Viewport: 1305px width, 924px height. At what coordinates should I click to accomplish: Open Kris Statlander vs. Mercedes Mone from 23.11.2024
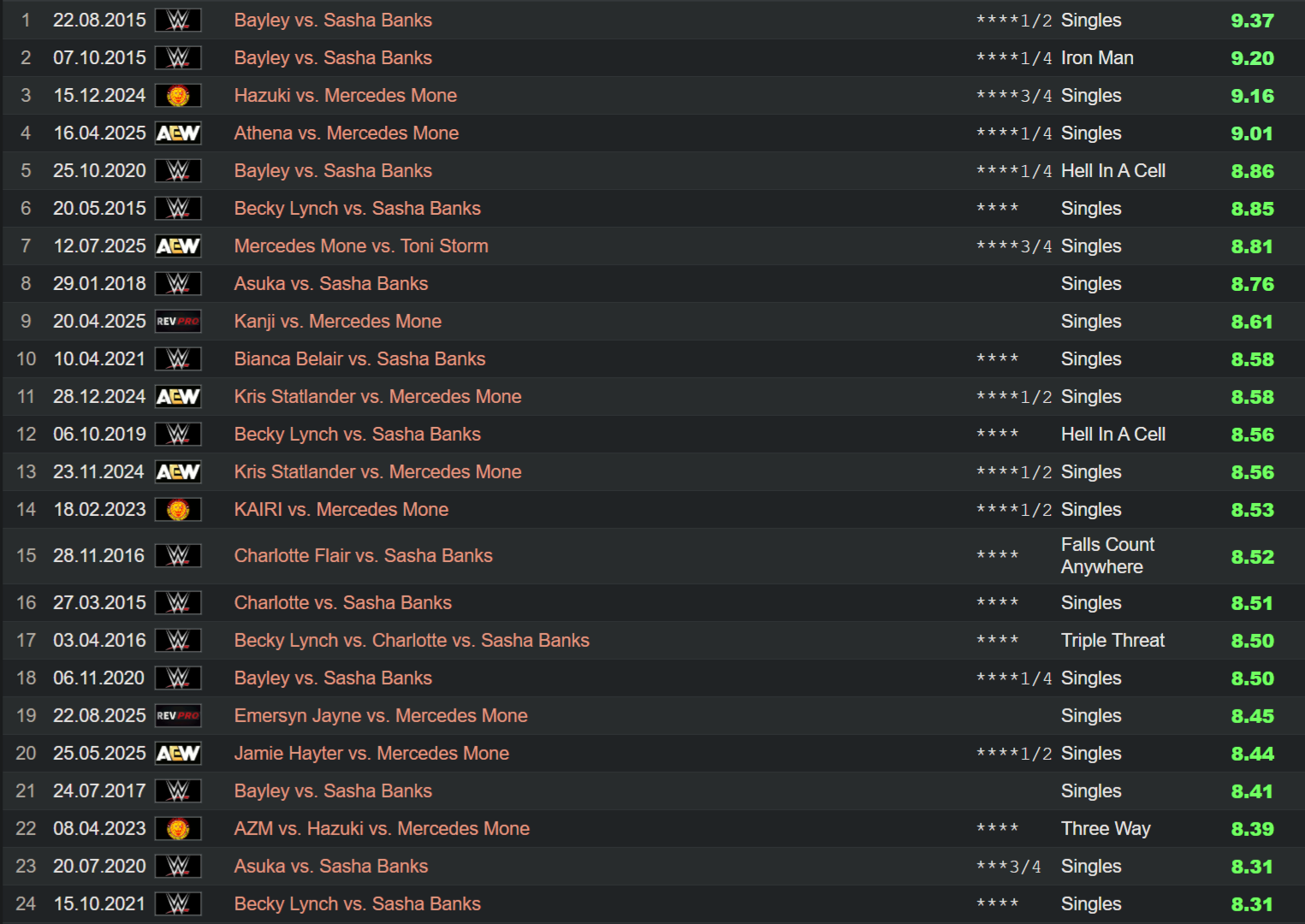378,472
